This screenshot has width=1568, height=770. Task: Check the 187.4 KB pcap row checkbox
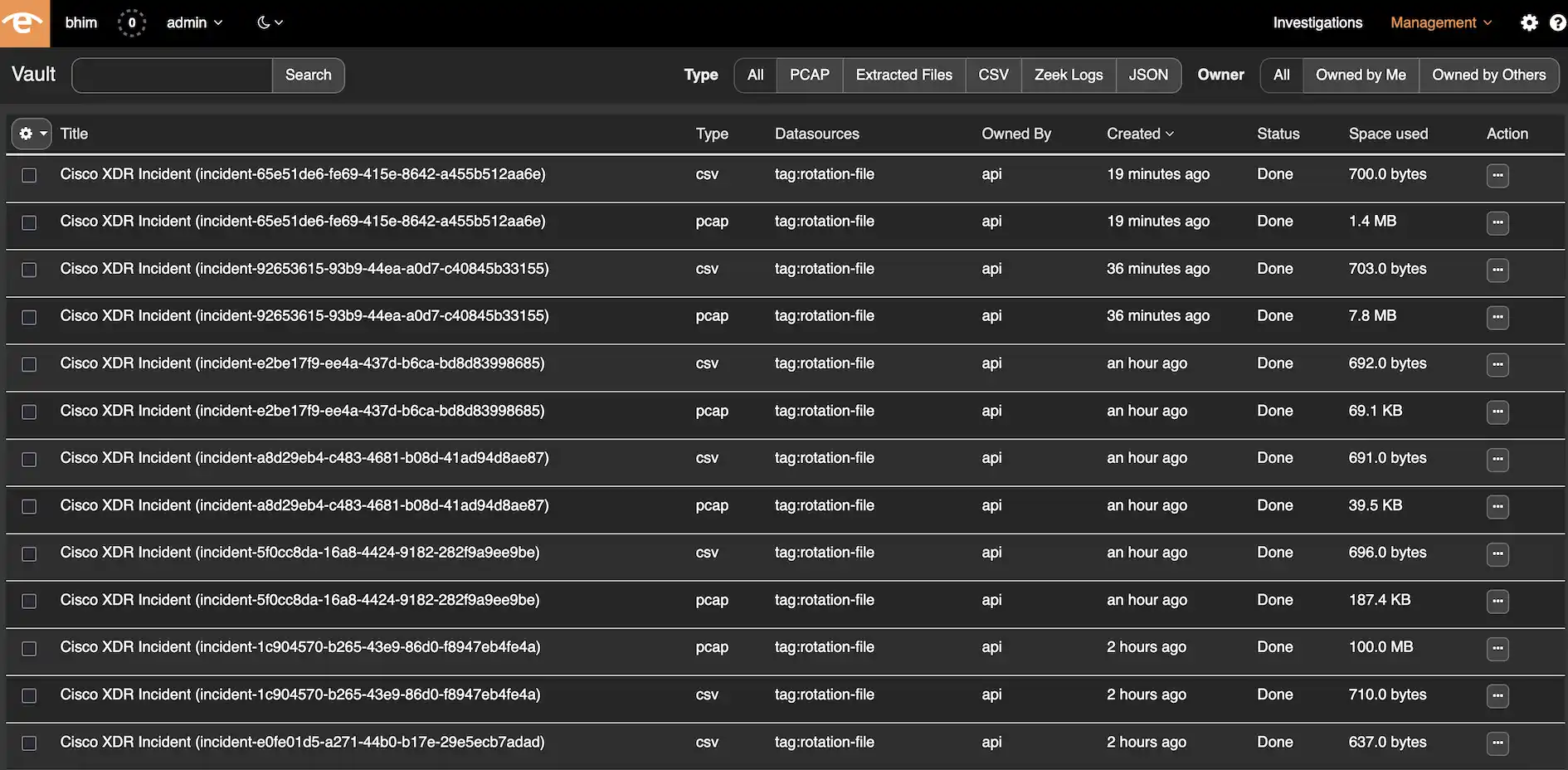click(x=29, y=601)
